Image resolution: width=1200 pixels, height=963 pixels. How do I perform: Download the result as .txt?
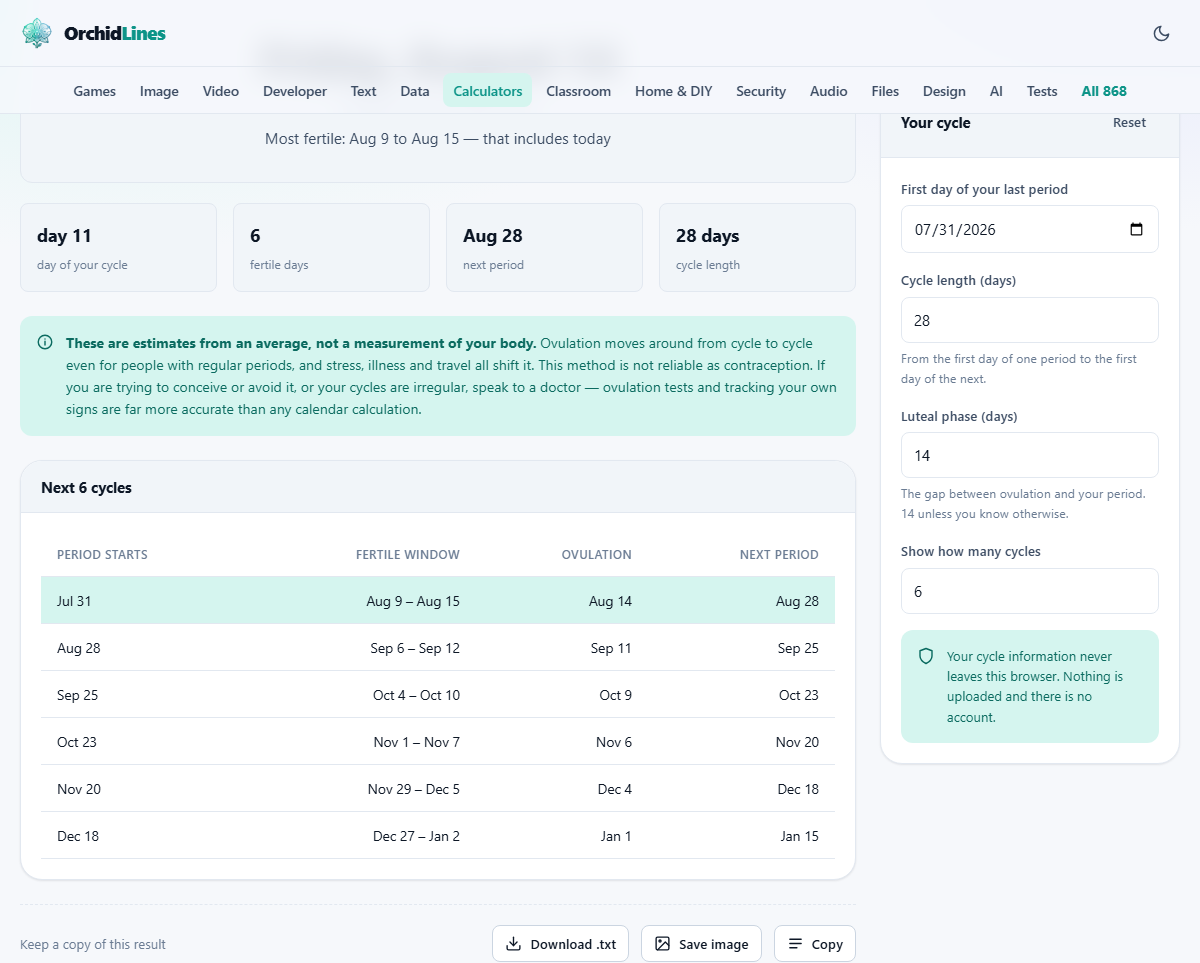pyautogui.click(x=560, y=944)
